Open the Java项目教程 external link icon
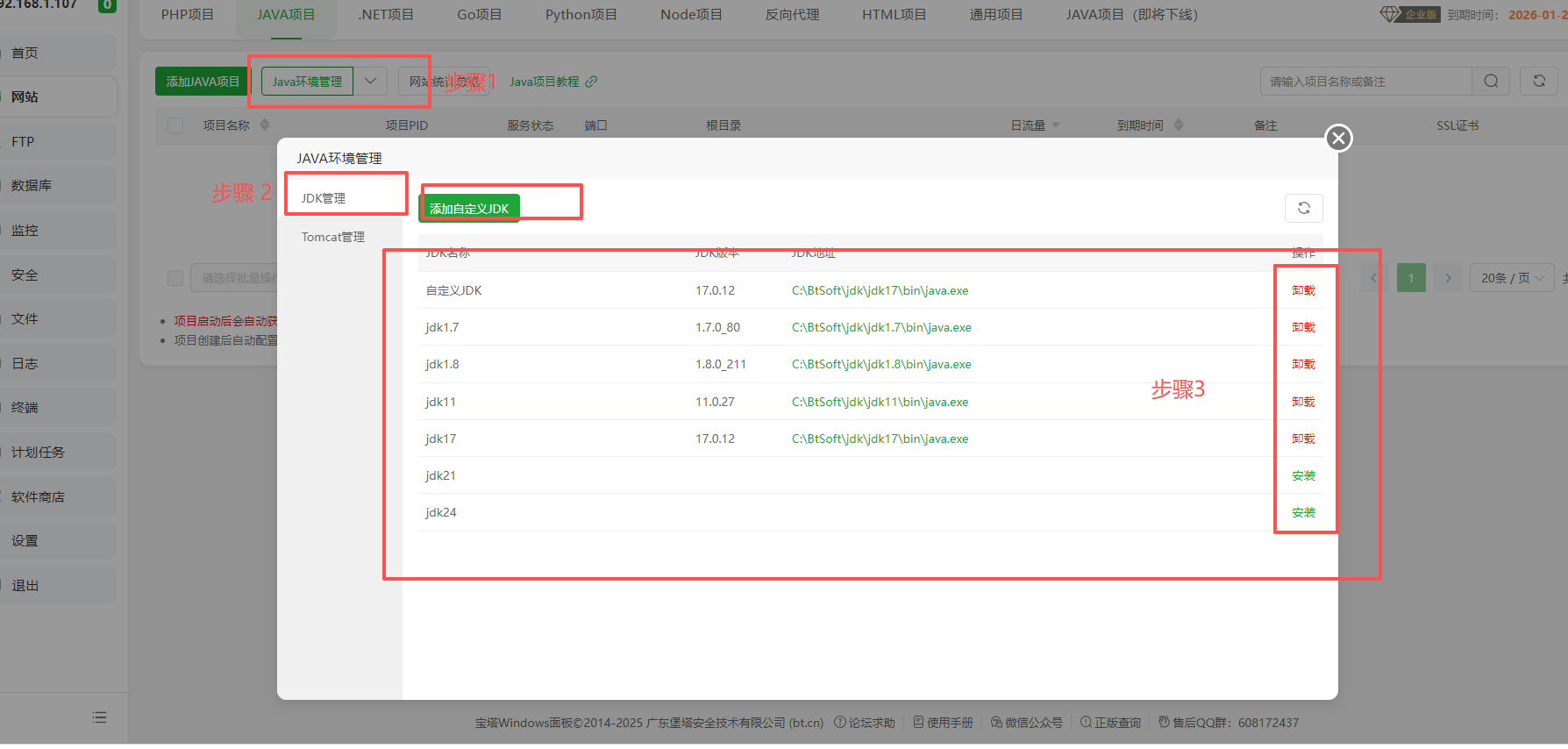 [591, 82]
